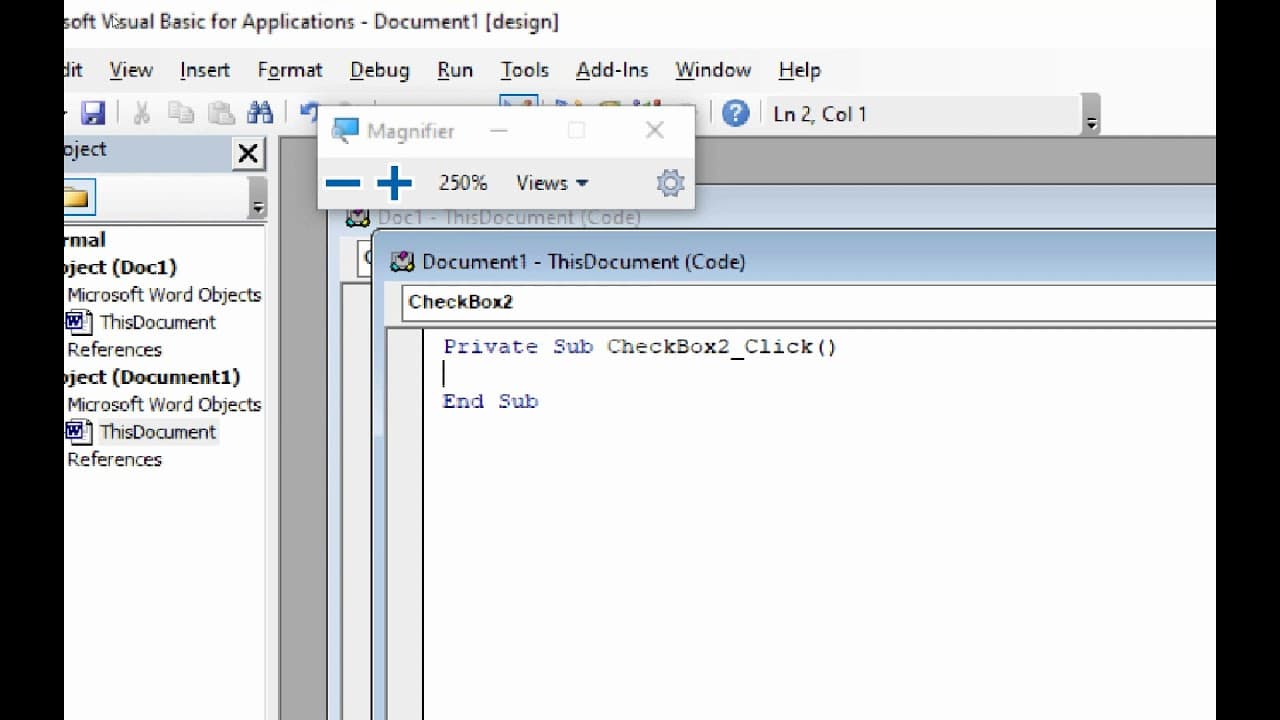Click Word icon beside ThisDocument under Project (Doc1)
Screen dimensions: 1280x720
(x=79, y=322)
